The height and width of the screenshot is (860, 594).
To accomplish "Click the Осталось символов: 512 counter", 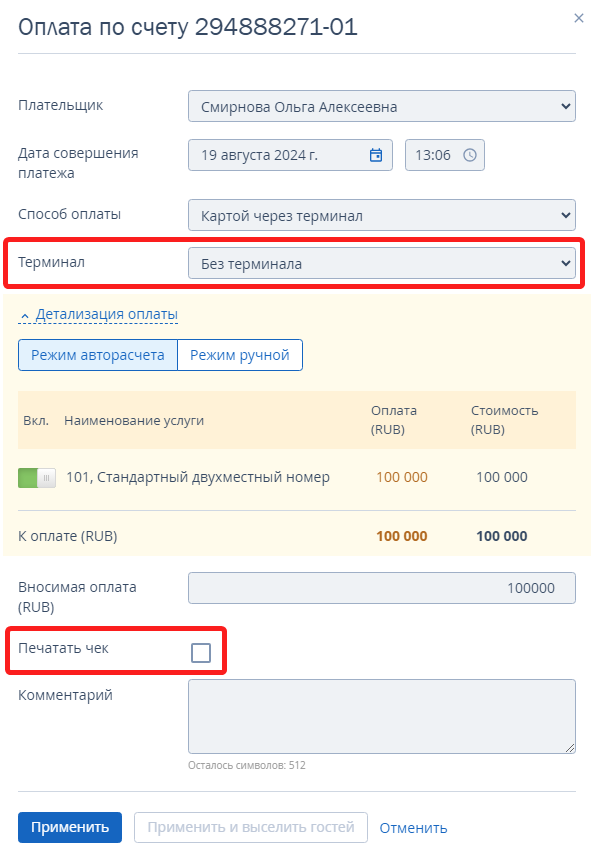I will click(x=247, y=765).
